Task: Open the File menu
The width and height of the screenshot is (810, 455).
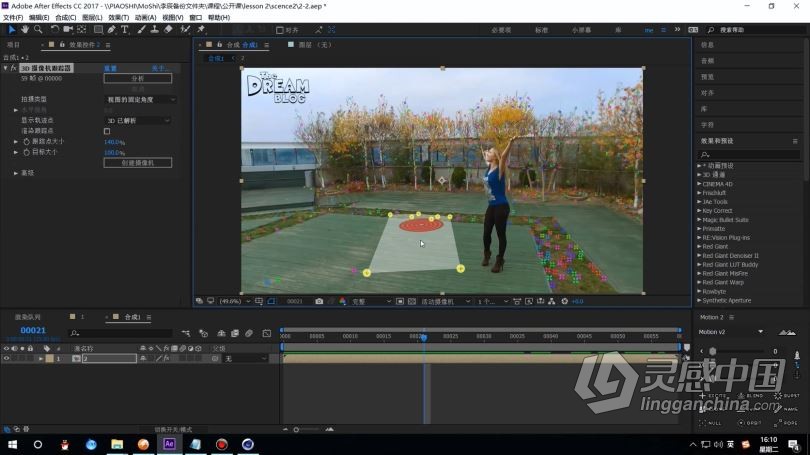Action: coord(13,18)
